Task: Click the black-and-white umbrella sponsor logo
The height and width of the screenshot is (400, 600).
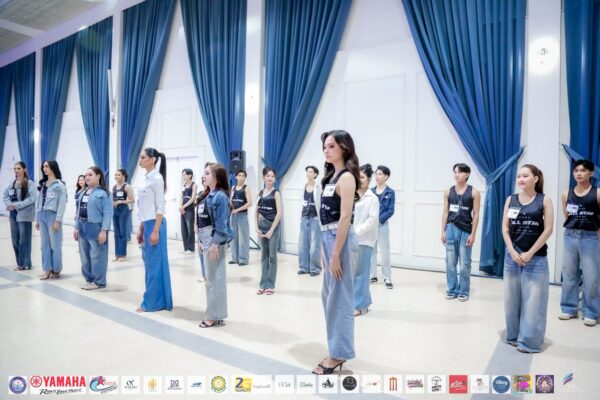Action: pyautogui.click(x=436, y=384)
